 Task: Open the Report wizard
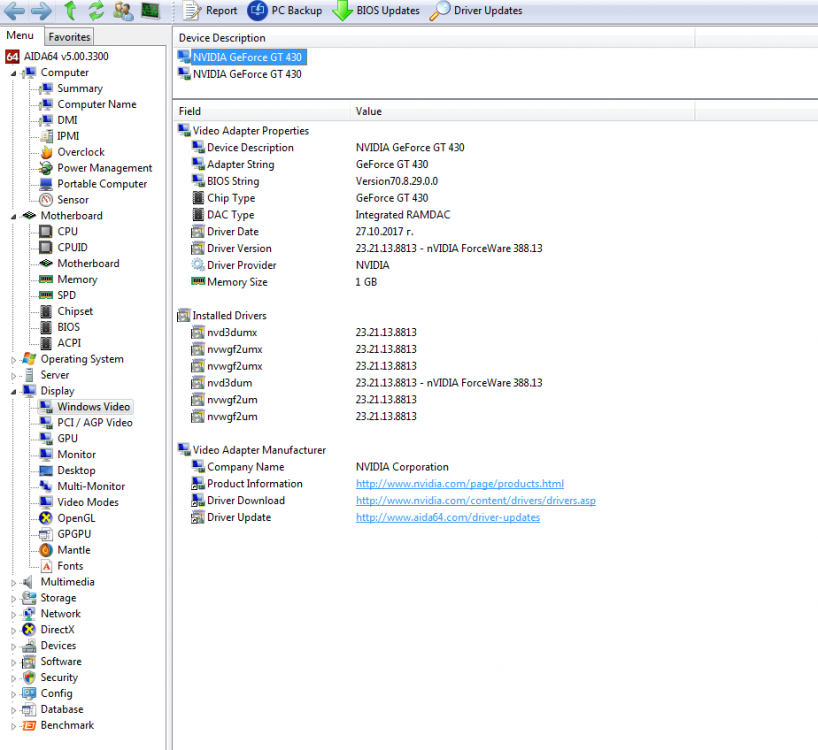(210, 10)
